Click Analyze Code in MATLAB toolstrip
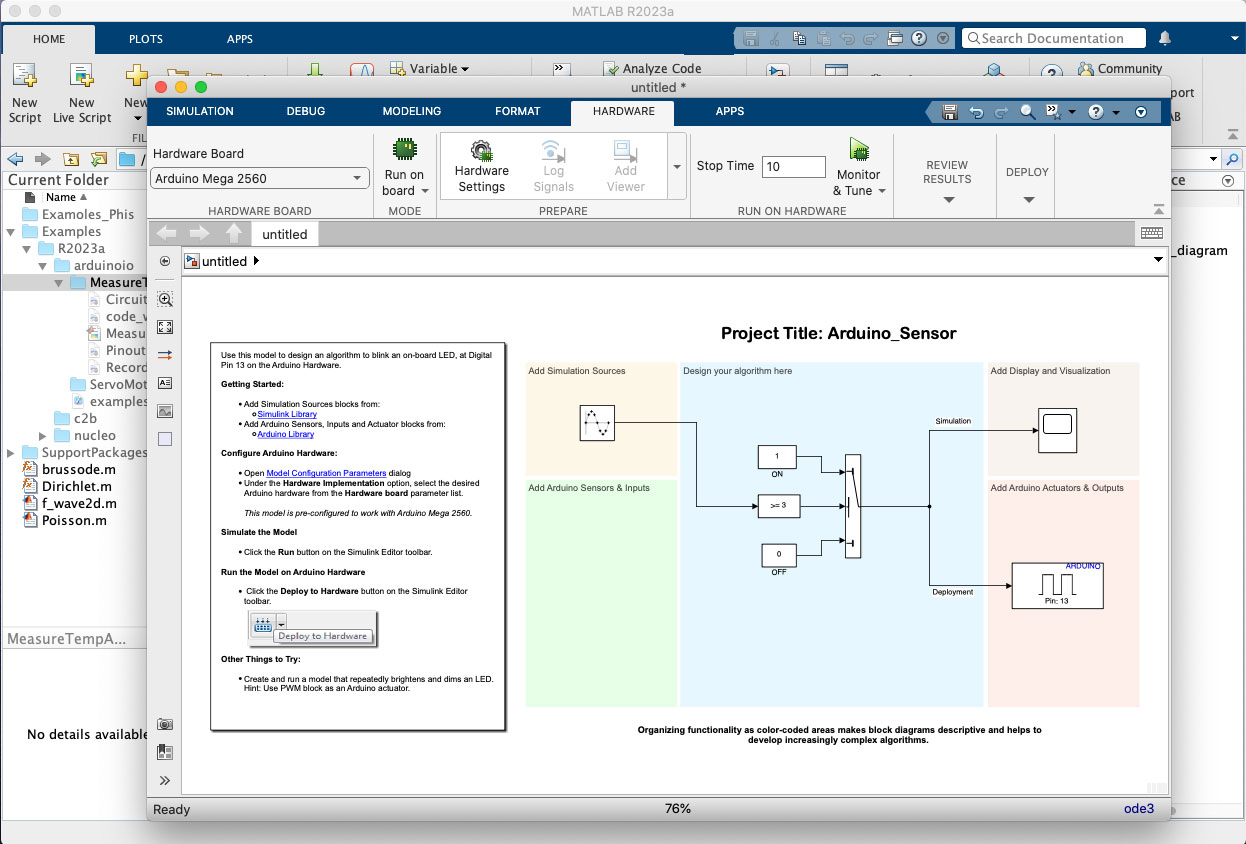The image size is (1246, 844). [x=652, y=69]
